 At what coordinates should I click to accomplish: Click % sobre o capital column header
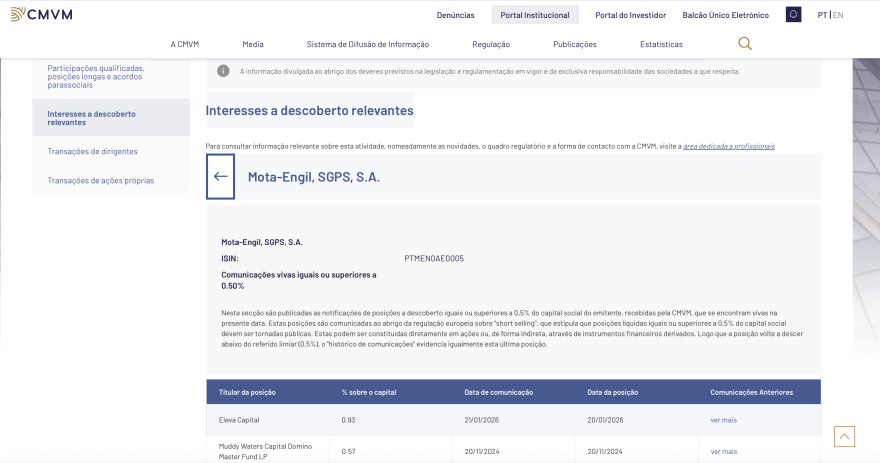[x=369, y=392]
